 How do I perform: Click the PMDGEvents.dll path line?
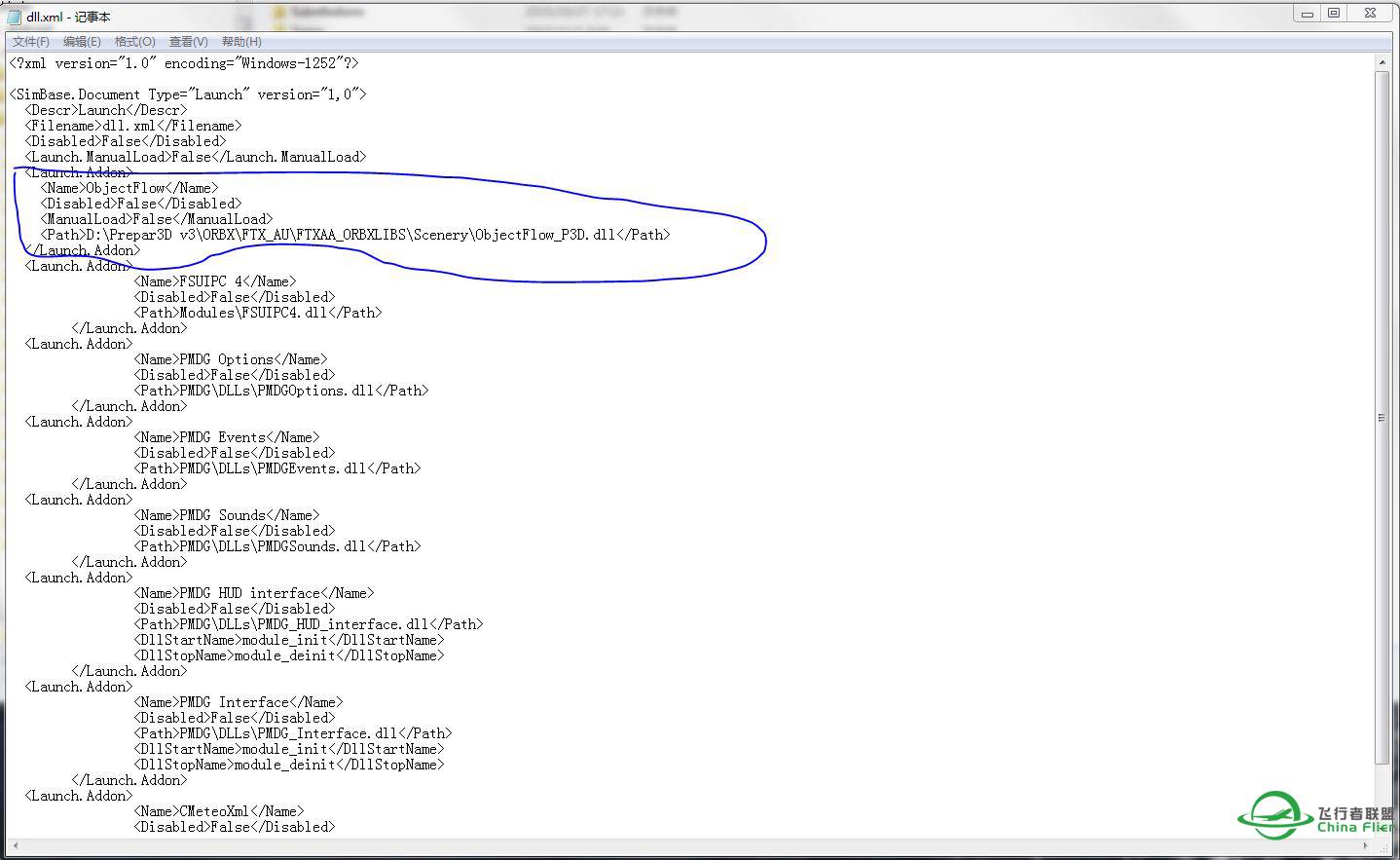pyautogui.click(x=277, y=468)
